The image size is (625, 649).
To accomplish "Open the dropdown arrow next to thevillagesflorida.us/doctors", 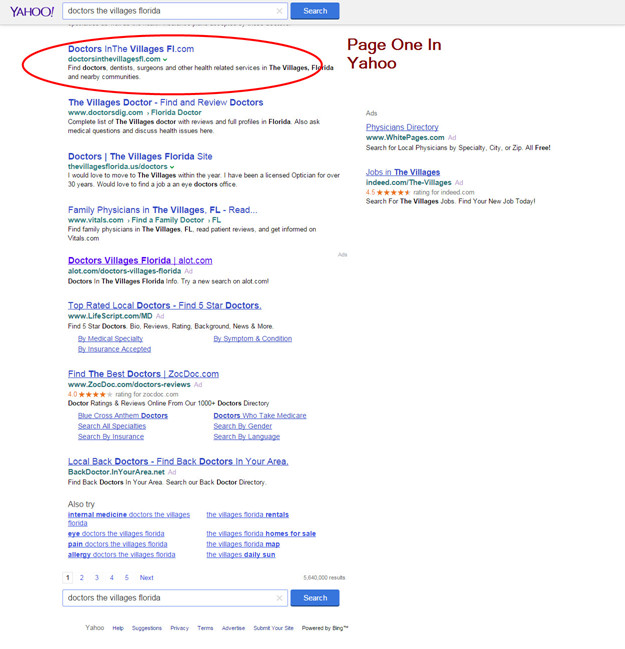I will pyautogui.click(x=173, y=166).
